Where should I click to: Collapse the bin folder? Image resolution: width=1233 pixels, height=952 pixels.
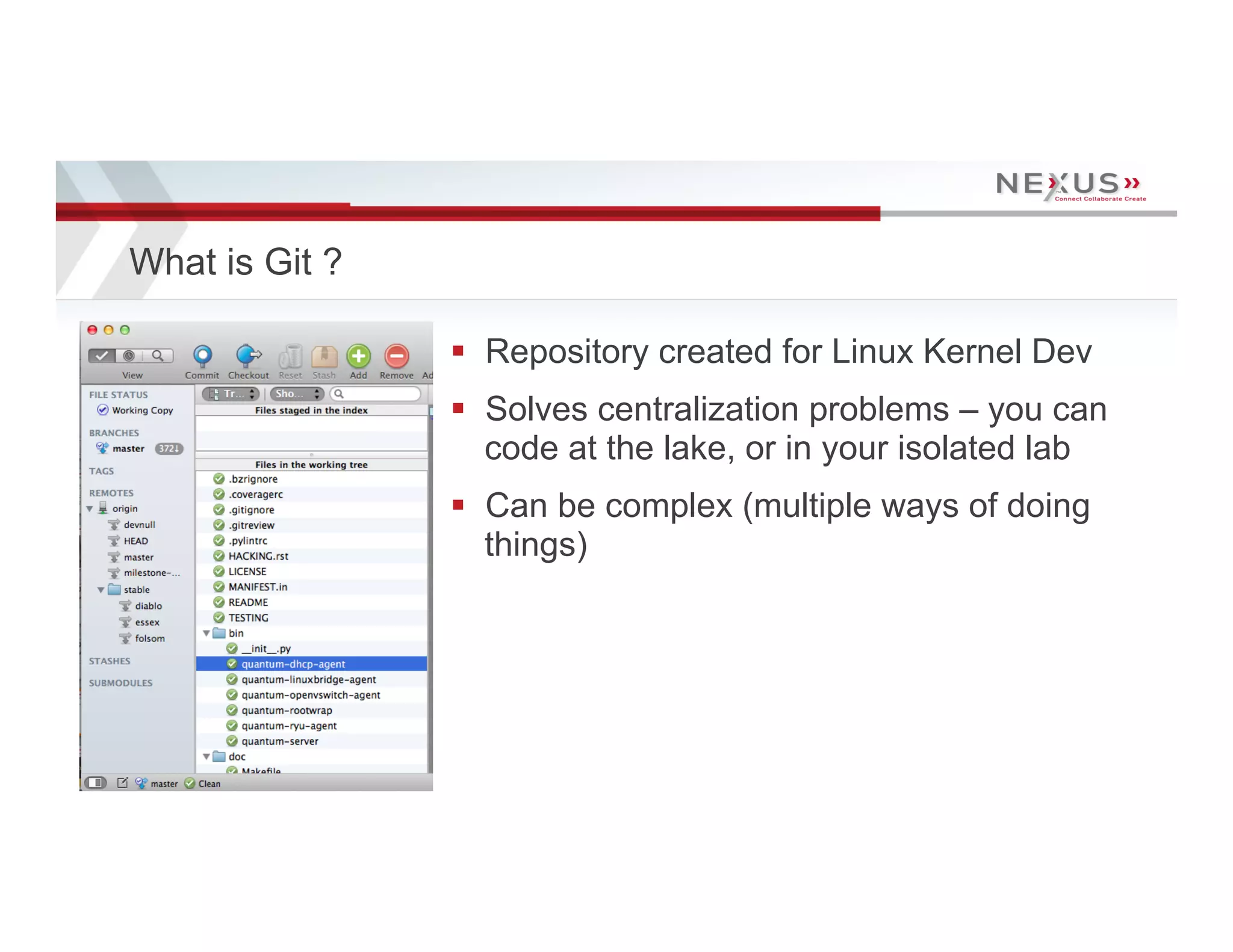207,634
